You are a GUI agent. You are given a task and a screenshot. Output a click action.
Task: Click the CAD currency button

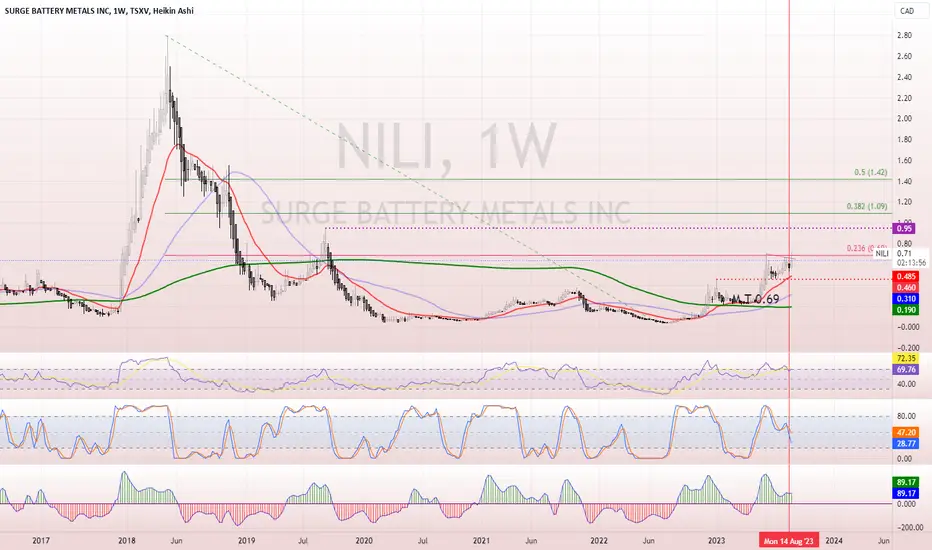point(906,11)
